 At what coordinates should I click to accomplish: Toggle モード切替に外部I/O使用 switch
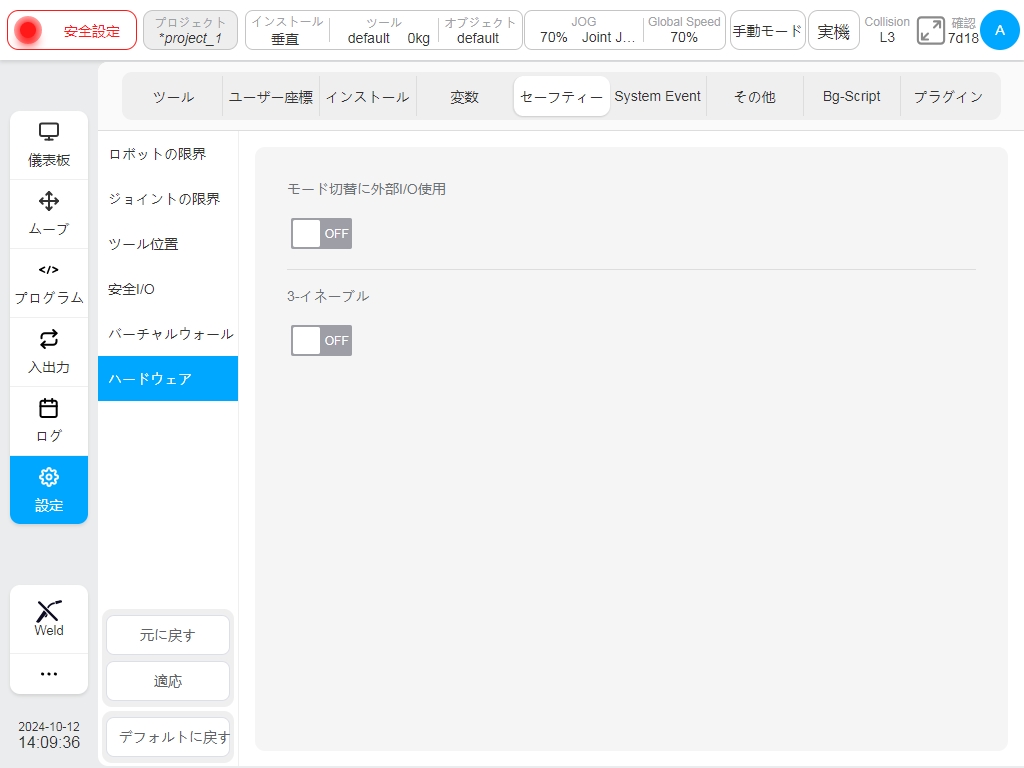(x=321, y=233)
